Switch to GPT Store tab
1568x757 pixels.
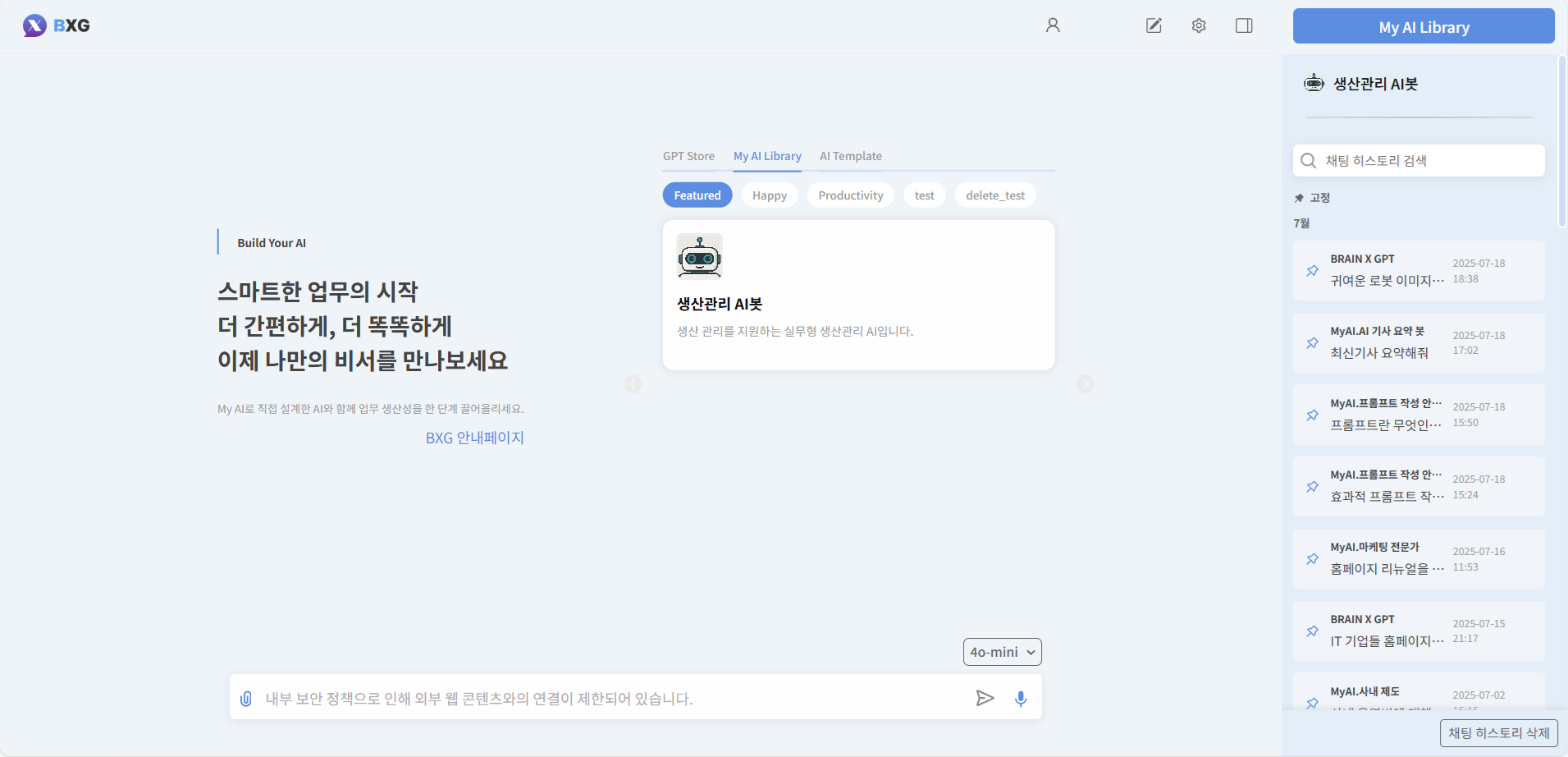688,156
